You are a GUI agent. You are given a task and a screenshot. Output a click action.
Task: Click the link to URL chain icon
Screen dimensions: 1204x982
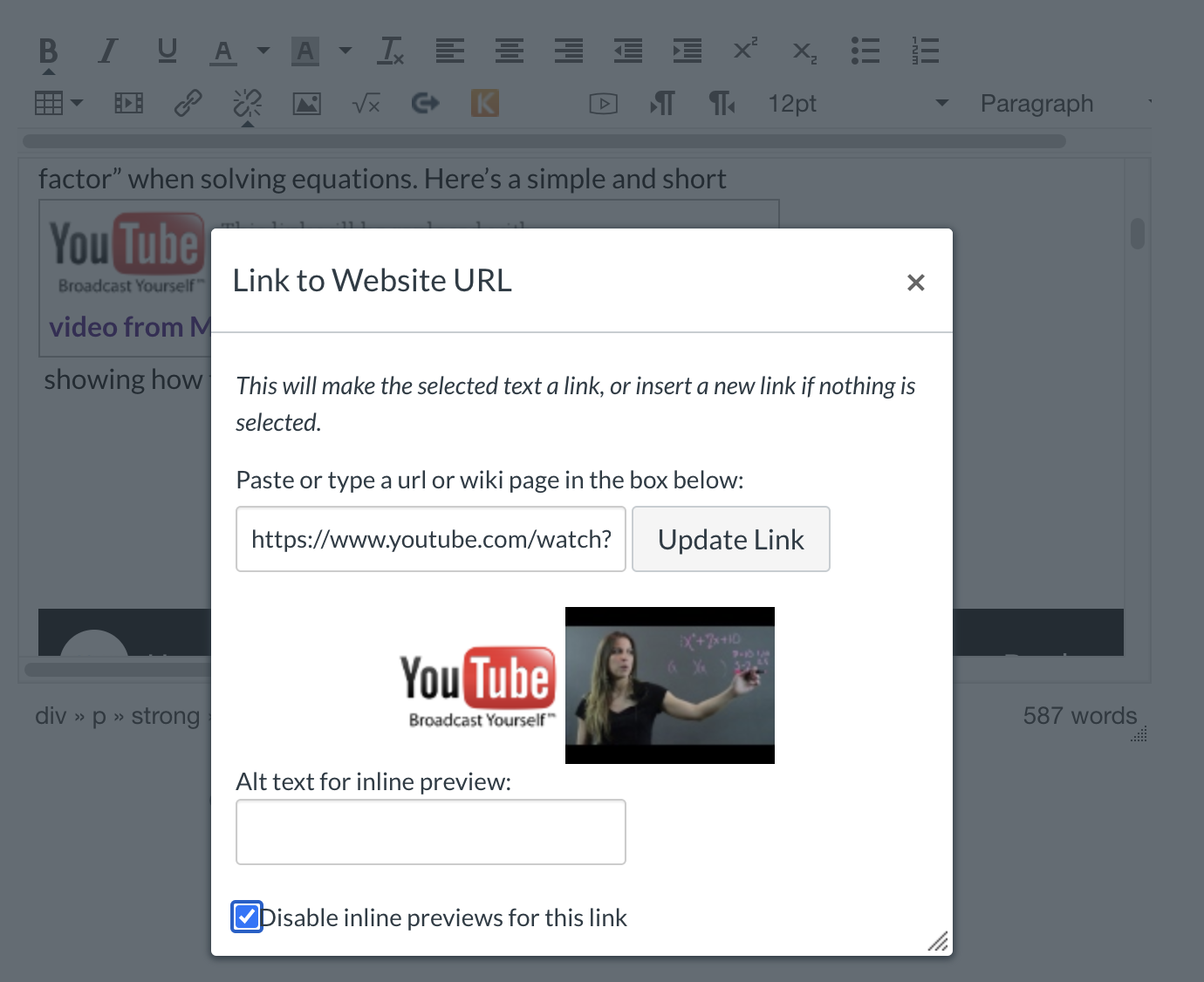tap(188, 104)
